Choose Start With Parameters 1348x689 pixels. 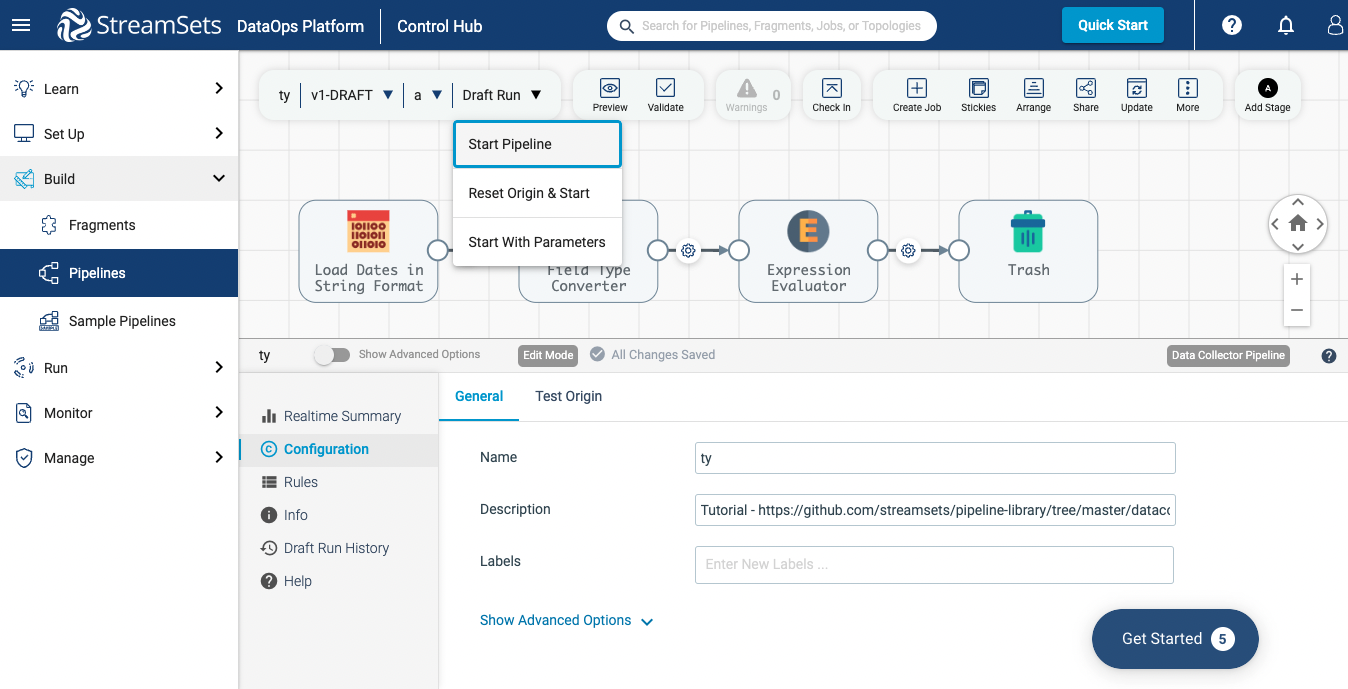tap(537, 242)
